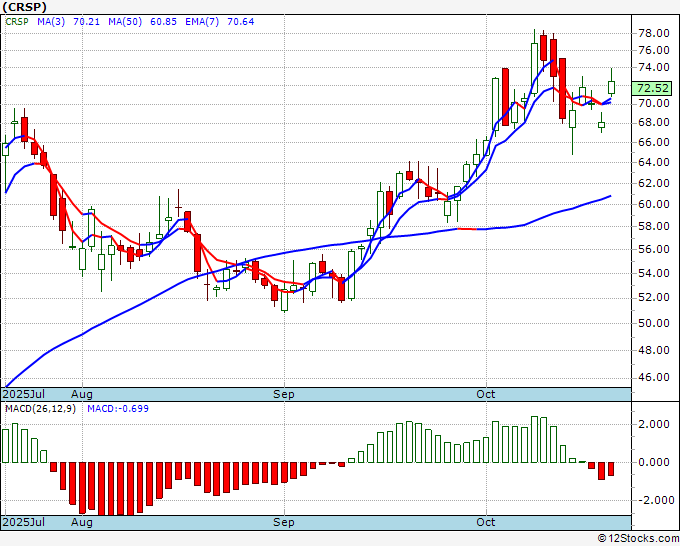The height and width of the screenshot is (546, 680).
Task: Click the MA(3) indicator label
Action: point(51,22)
